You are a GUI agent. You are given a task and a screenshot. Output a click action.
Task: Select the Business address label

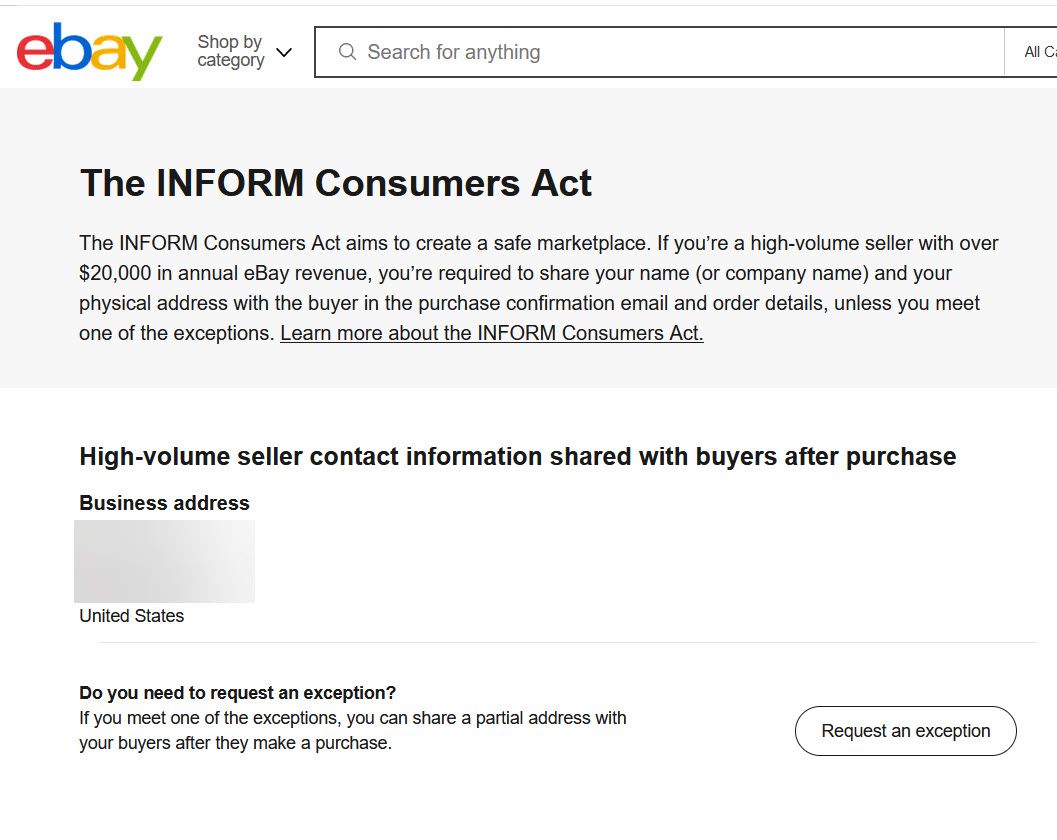tap(164, 503)
